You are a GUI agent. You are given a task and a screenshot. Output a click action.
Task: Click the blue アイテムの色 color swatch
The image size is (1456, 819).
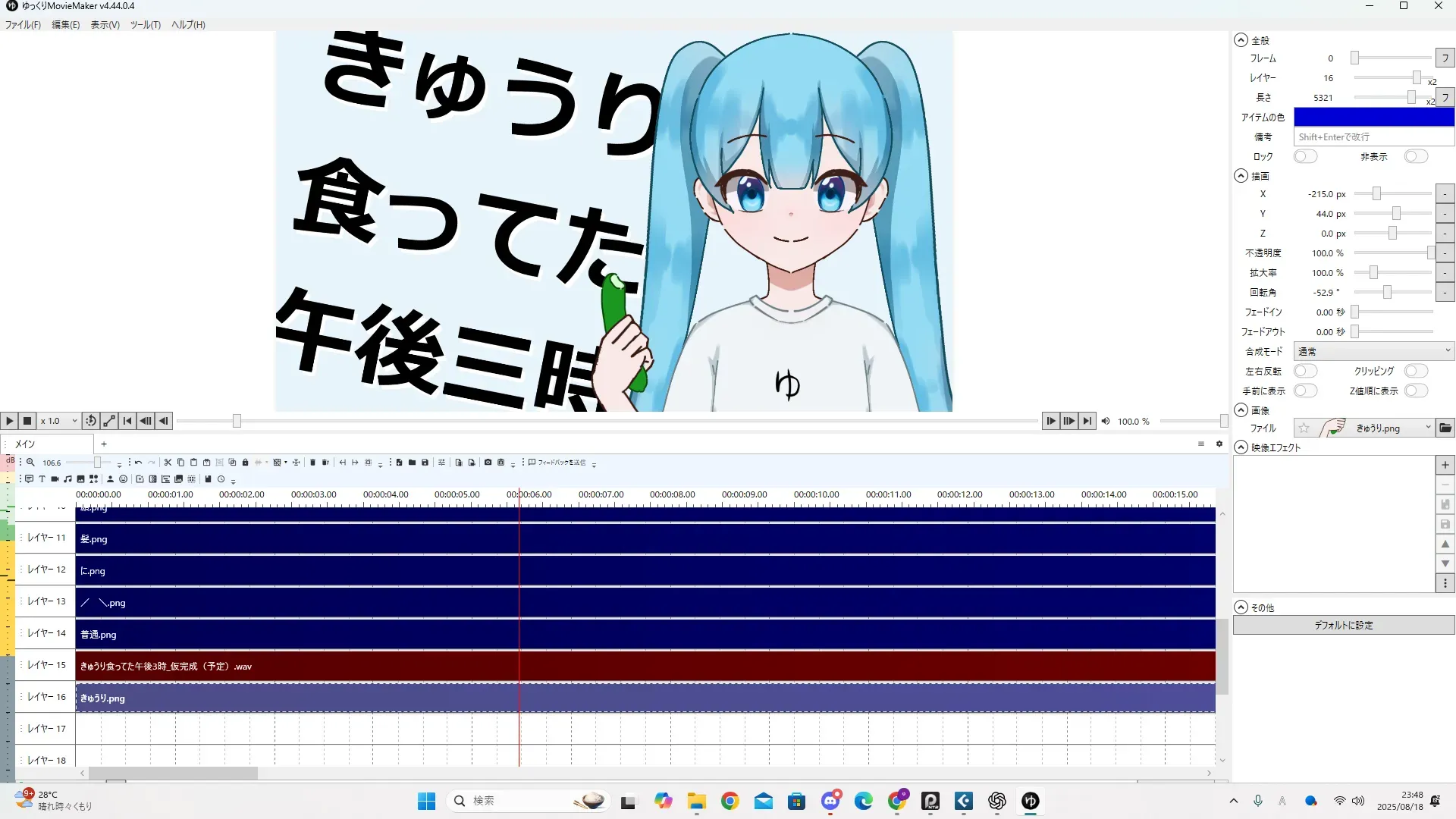click(1373, 117)
